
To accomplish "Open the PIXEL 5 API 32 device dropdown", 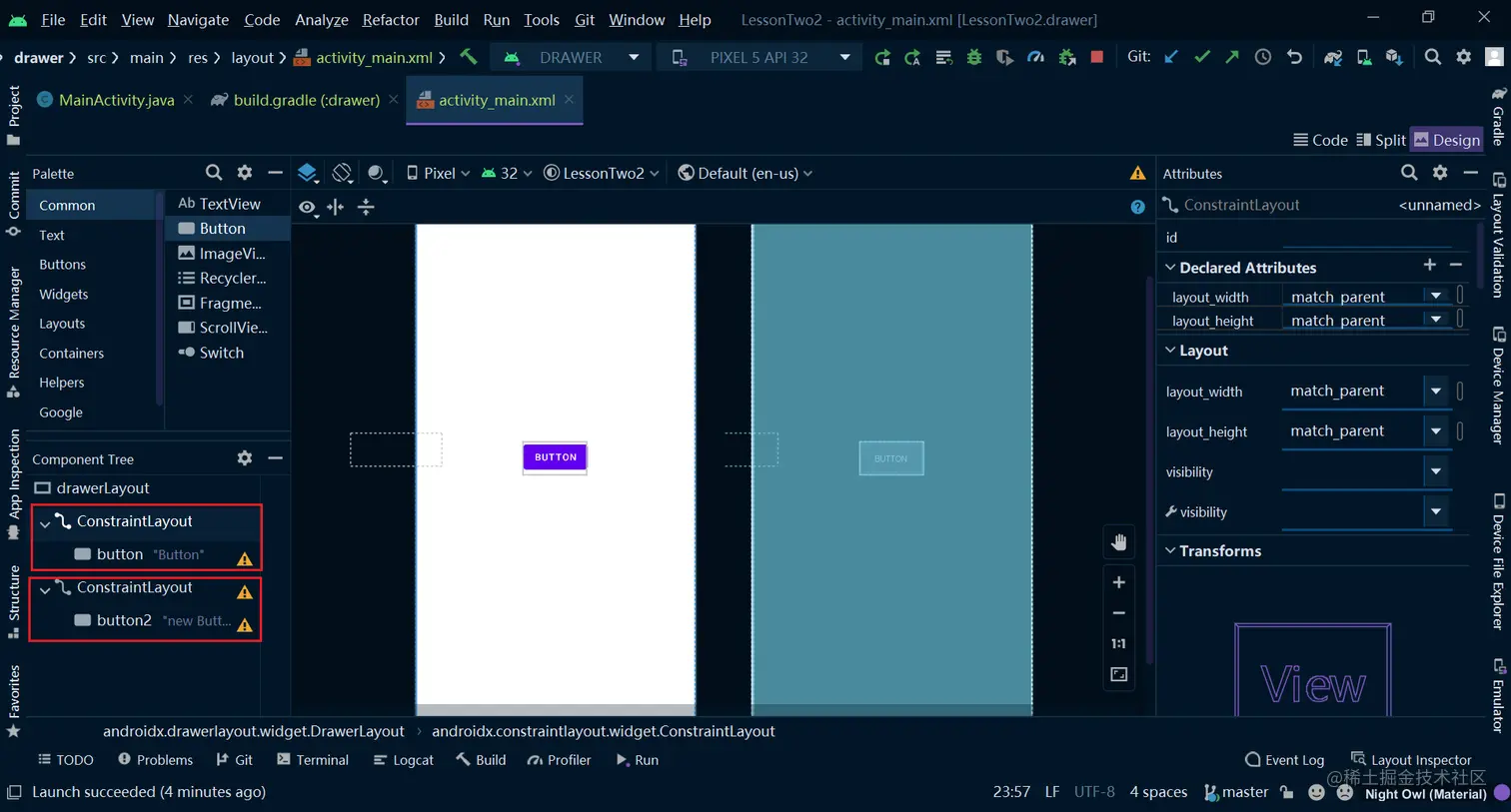I will tap(760, 57).
